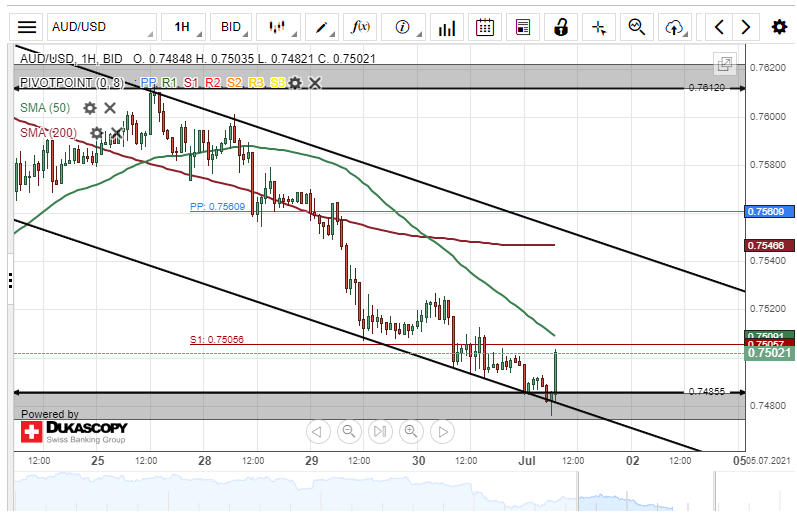Open SMA (50) settings gear

pyautogui.click(x=90, y=108)
